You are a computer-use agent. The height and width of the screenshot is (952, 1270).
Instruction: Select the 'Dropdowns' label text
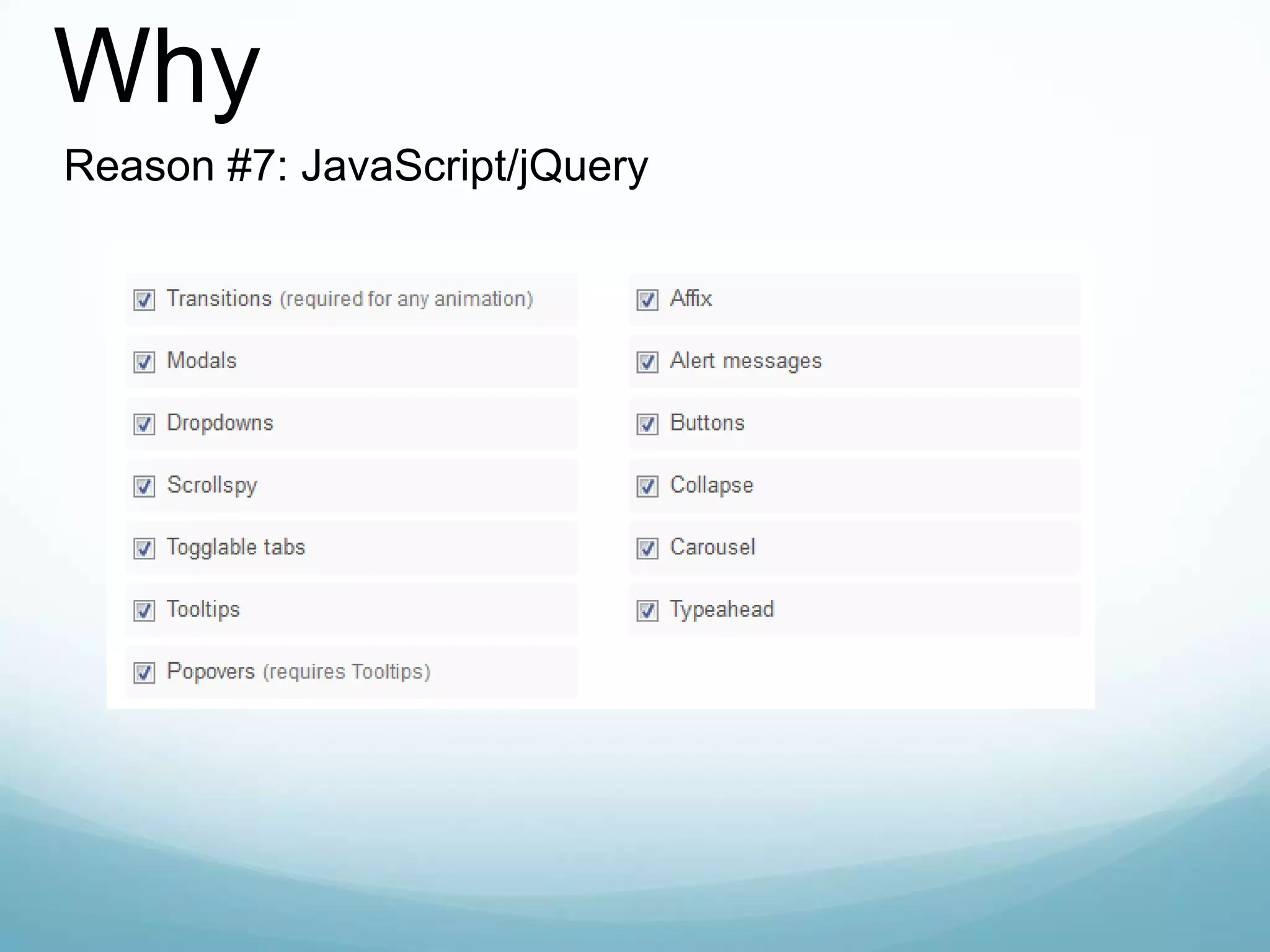coord(220,423)
